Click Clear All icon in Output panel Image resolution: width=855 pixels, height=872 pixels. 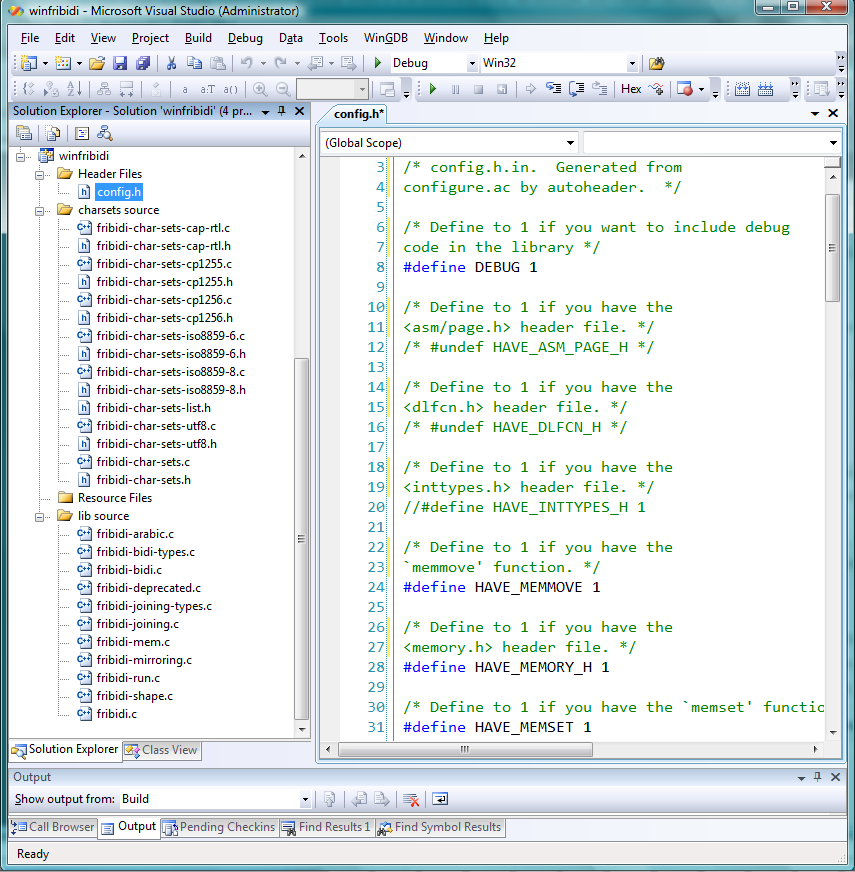click(411, 800)
